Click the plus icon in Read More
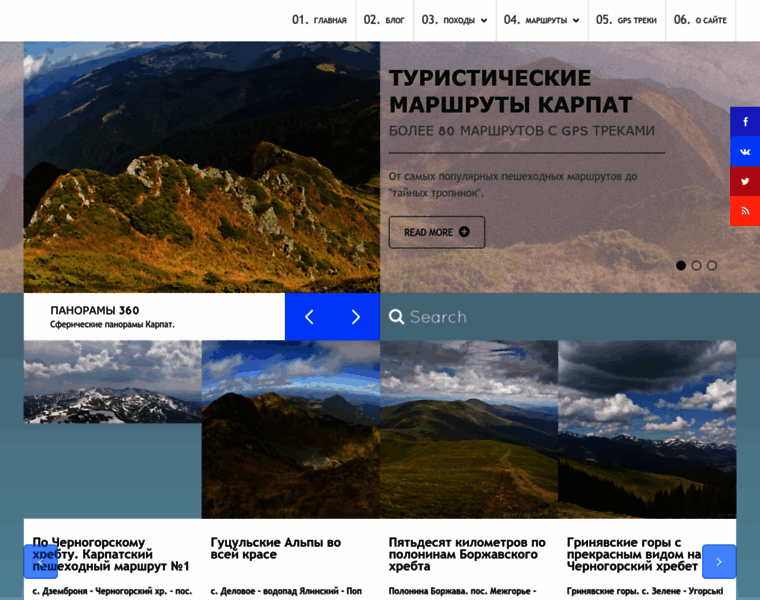This screenshot has width=760, height=600. point(464,232)
